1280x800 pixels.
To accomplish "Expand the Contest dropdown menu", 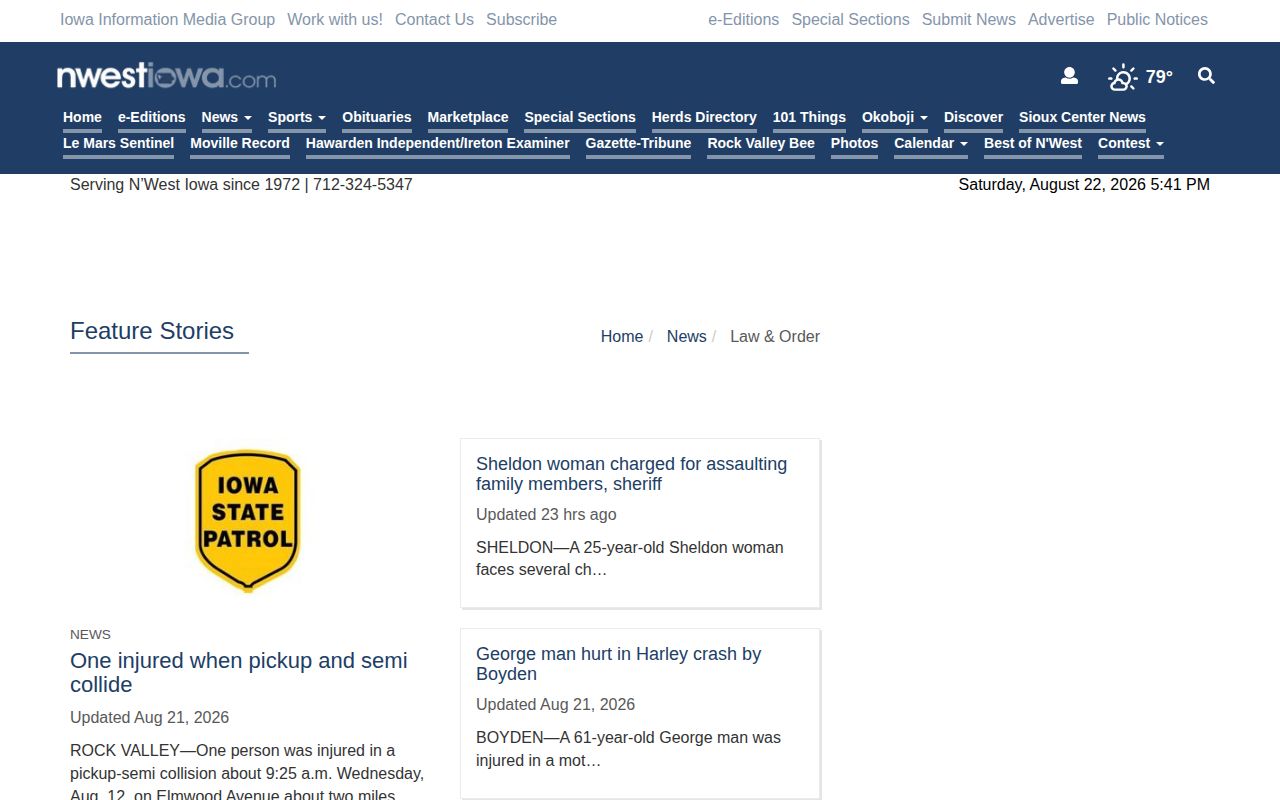I will point(1131,143).
